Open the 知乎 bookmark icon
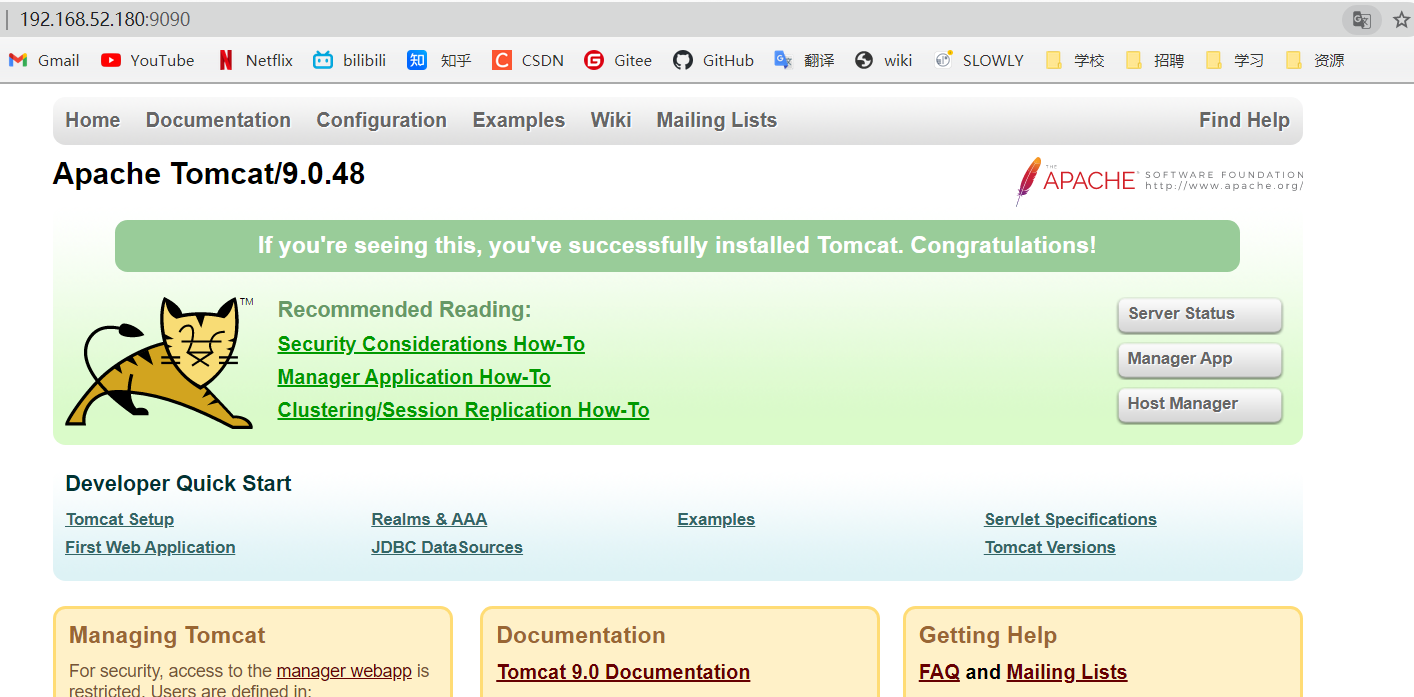This screenshot has height=697, width=1414. (417, 60)
